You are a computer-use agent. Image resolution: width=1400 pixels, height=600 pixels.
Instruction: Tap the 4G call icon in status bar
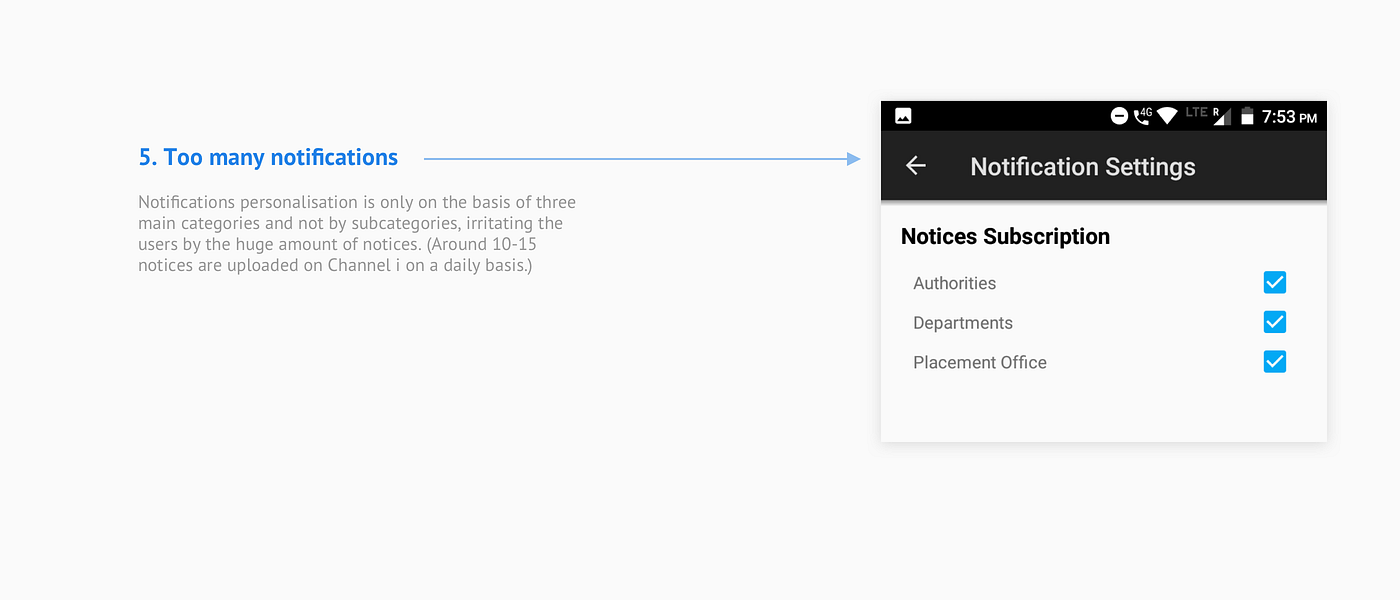tap(1141, 115)
